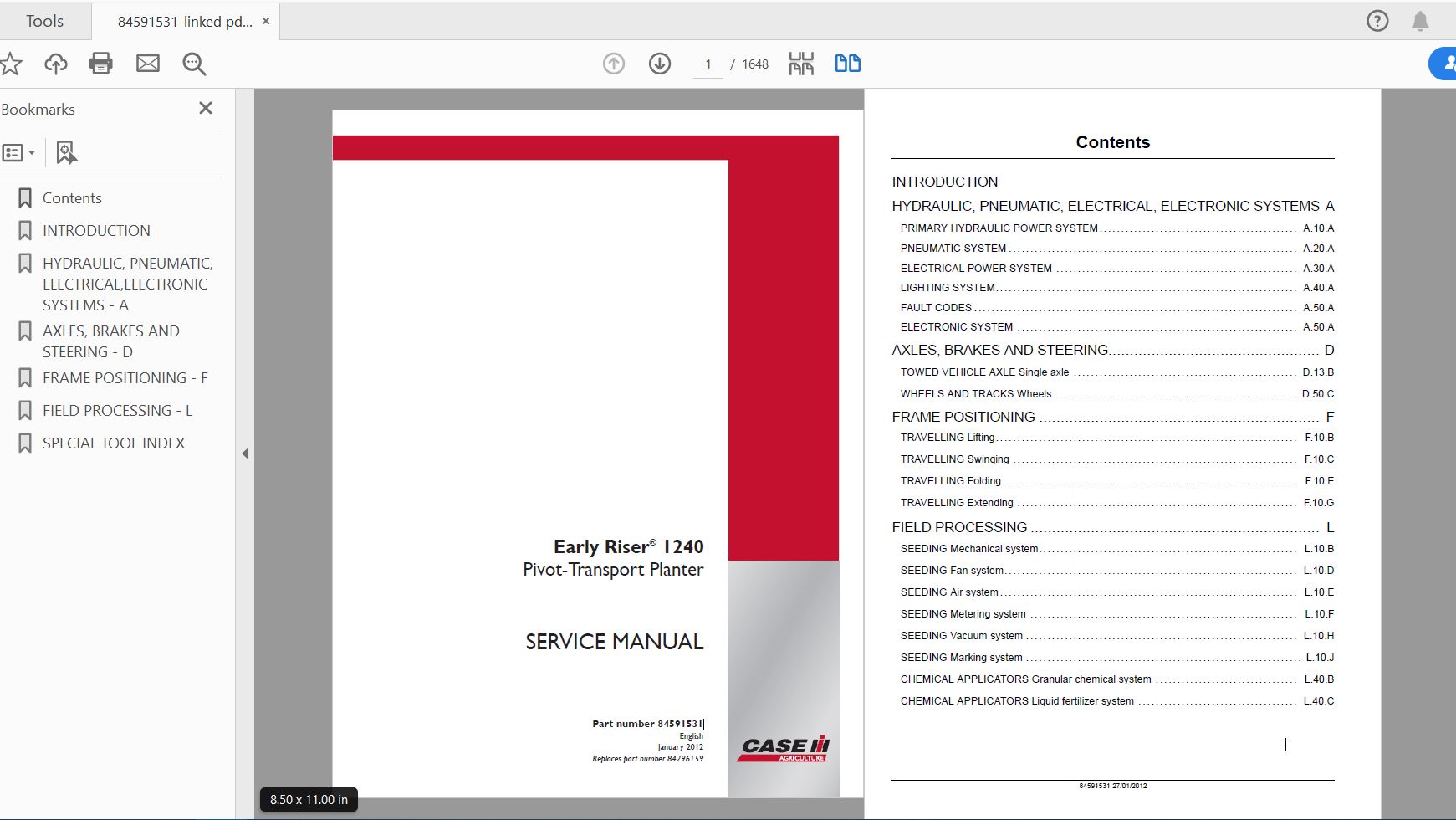Go to the previous page with up arrow
The width and height of the screenshot is (1456, 820).
coord(614,63)
